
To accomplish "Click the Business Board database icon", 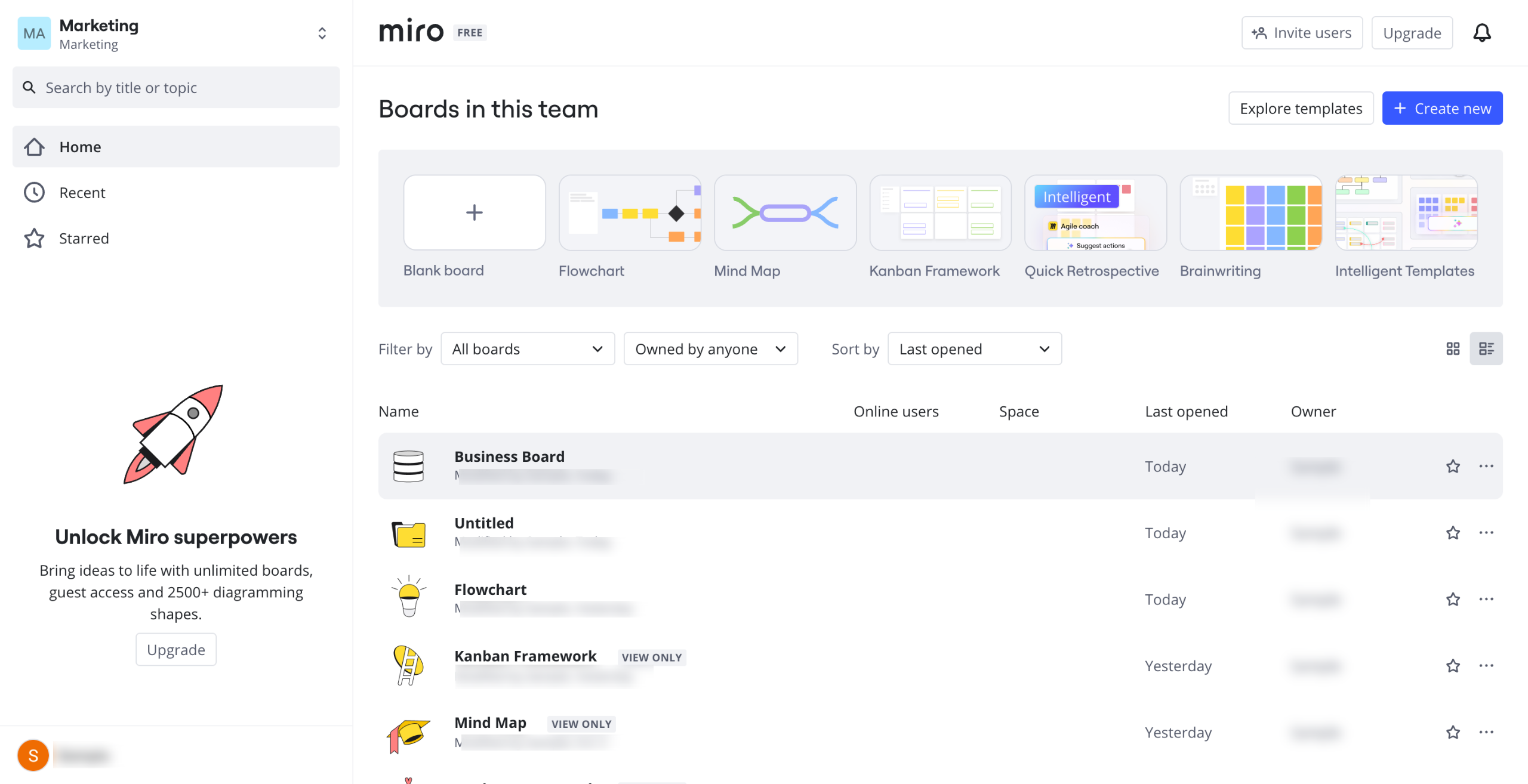I will pyautogui.click(x=409, y=467).
